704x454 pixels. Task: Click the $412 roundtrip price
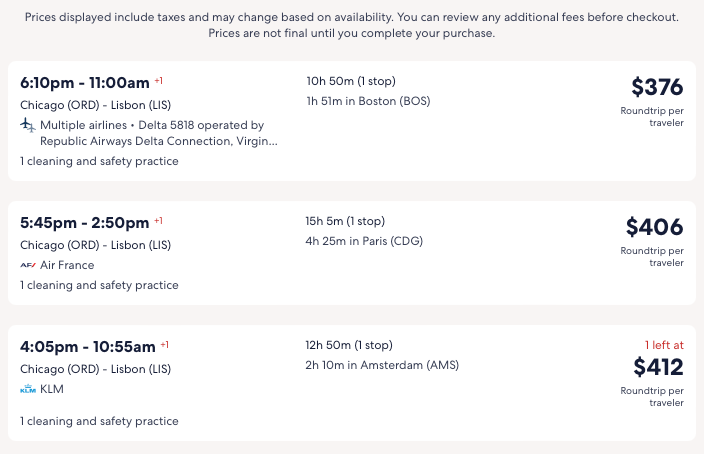[x=657, y=367]
